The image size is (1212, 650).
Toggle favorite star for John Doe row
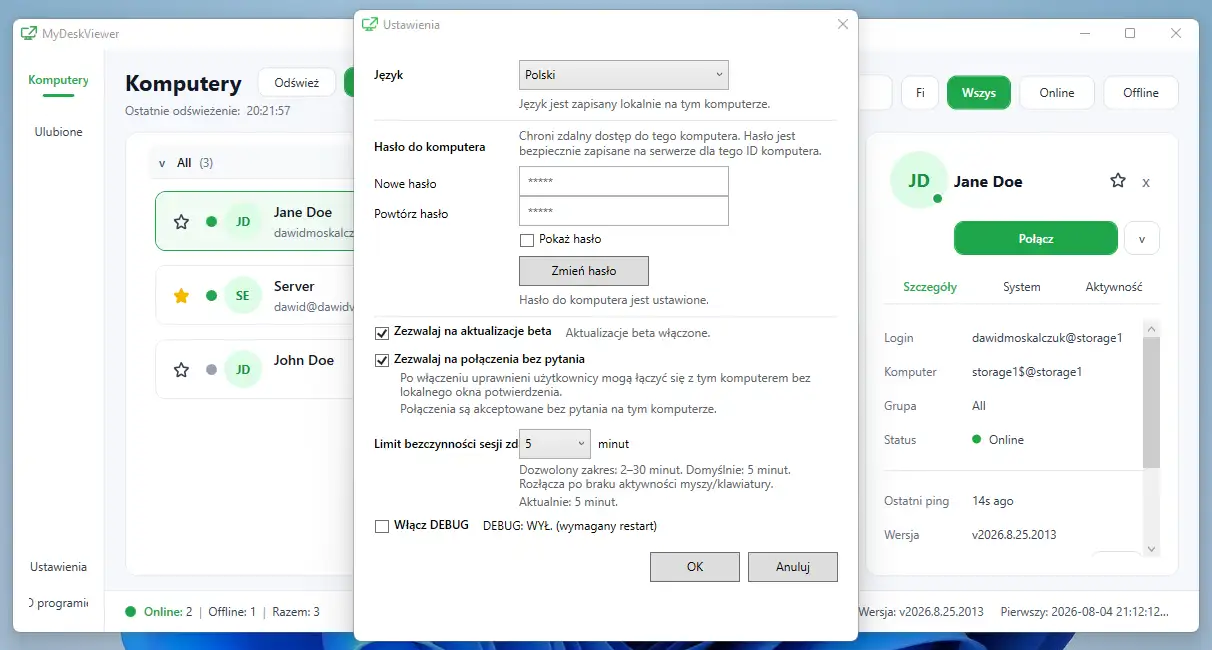(181, 370)
